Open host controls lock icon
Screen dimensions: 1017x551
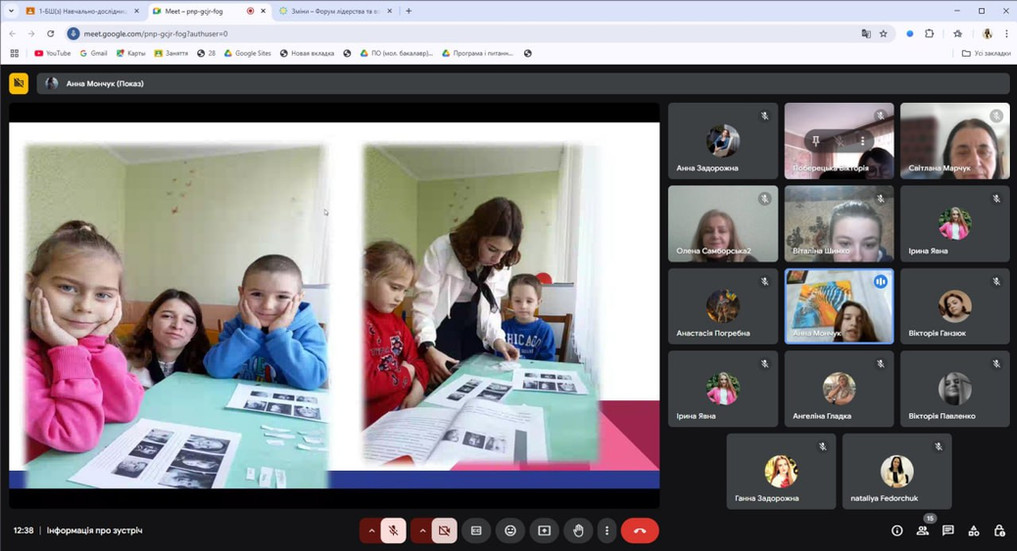999,531
